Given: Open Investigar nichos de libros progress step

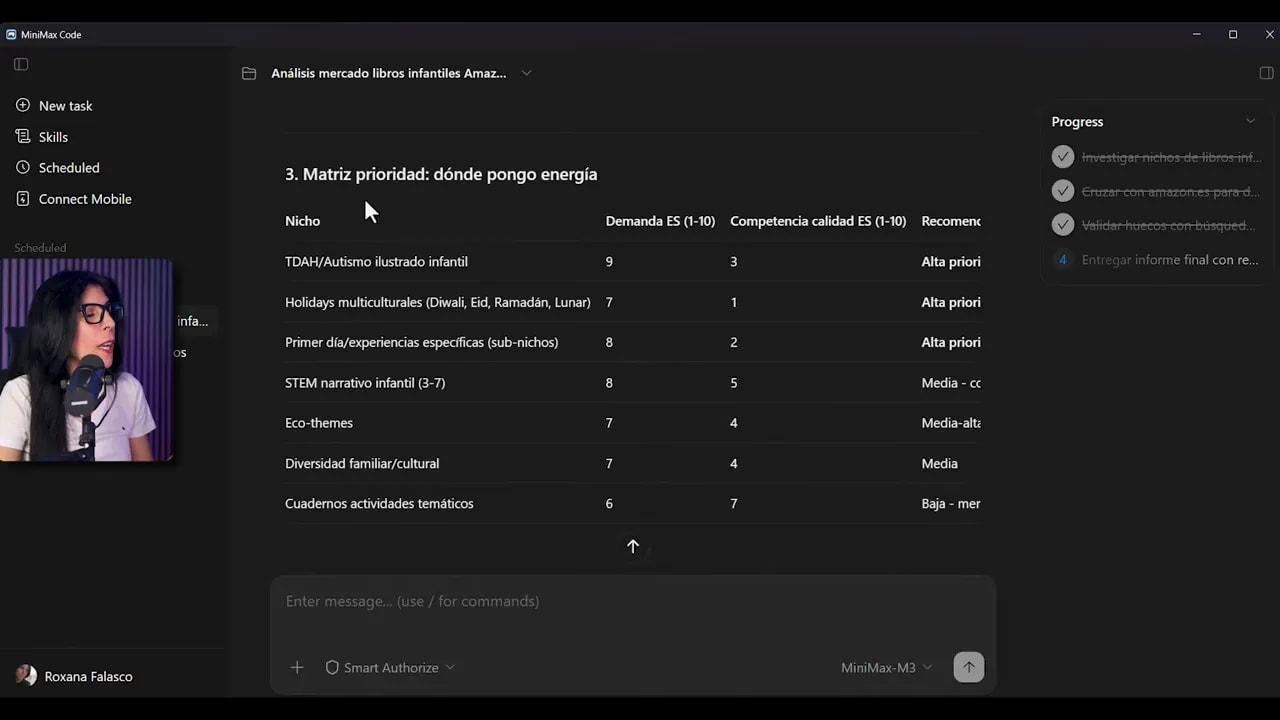Looking at the screenshot, I should (x=1171, y=157).
